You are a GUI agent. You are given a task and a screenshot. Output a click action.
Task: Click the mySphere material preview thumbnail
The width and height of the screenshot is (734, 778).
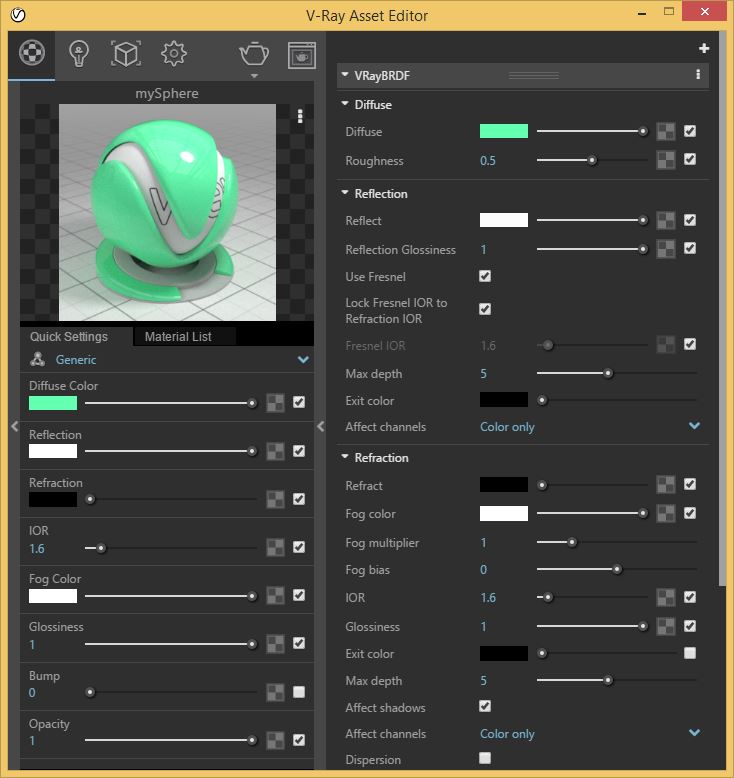point(167,212)
